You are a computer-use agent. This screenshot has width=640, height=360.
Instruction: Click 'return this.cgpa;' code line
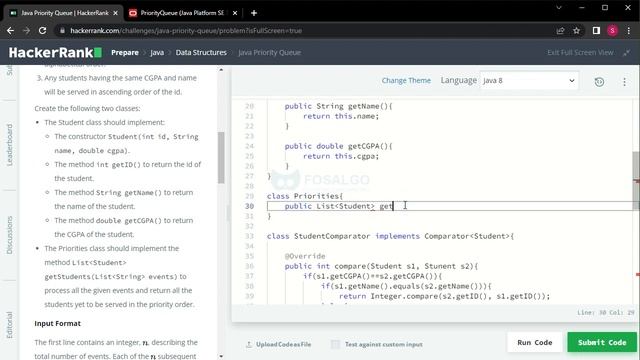coord(341,156)
